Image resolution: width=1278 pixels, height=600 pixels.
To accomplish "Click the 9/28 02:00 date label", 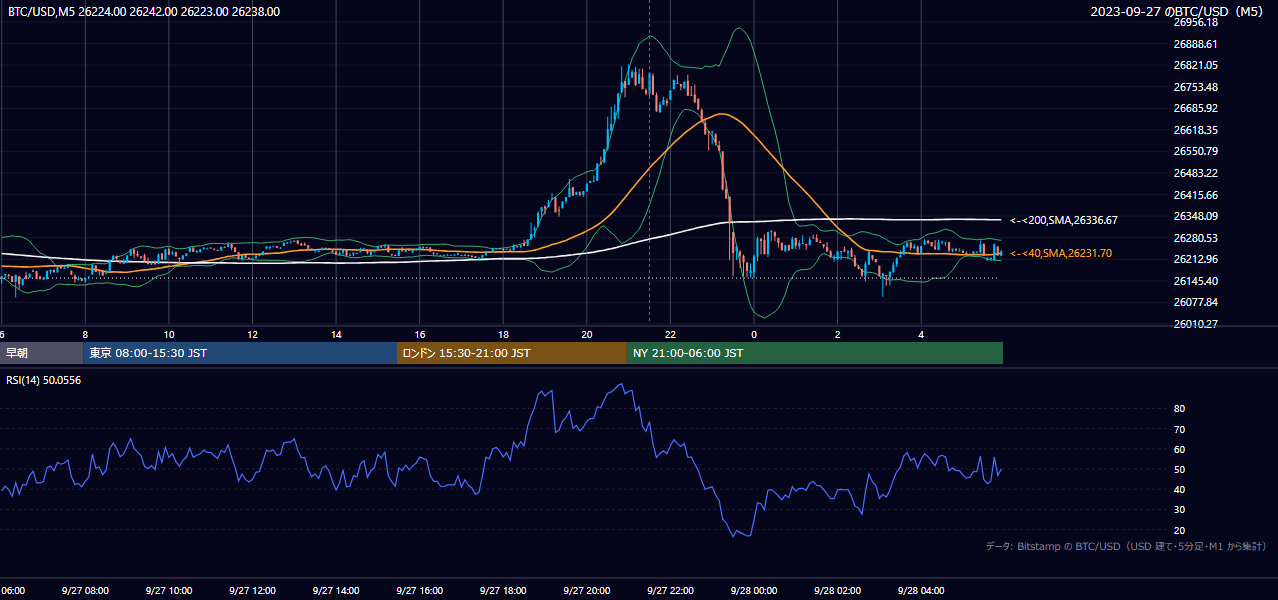I will pyautogui.click(x=838, y=590).
